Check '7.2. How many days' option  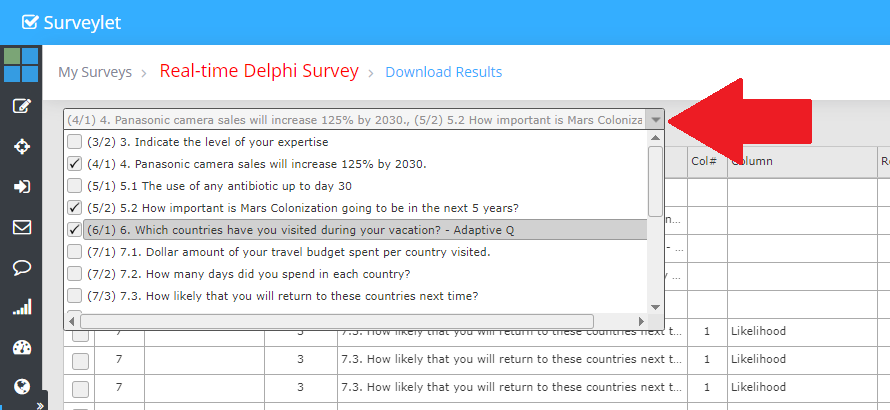point(74,274)
